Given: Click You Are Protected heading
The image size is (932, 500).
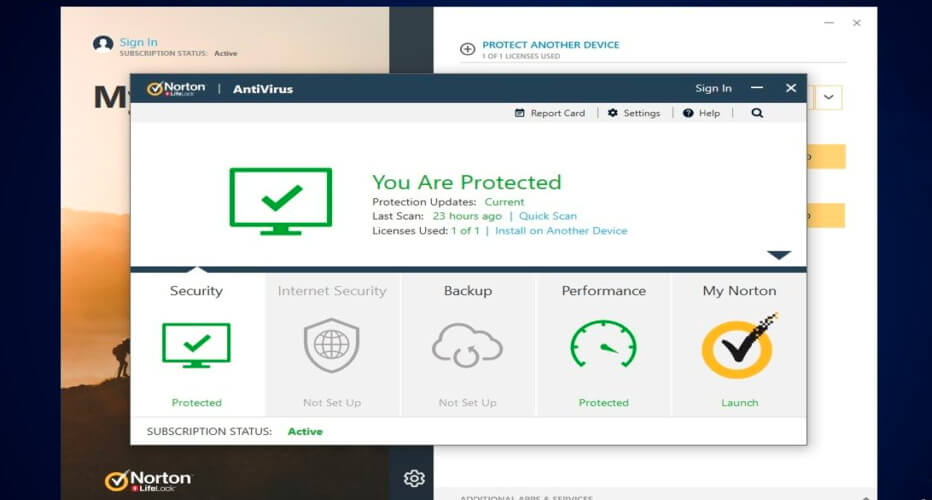Looking at the screenshot, I should pos(467,182).
